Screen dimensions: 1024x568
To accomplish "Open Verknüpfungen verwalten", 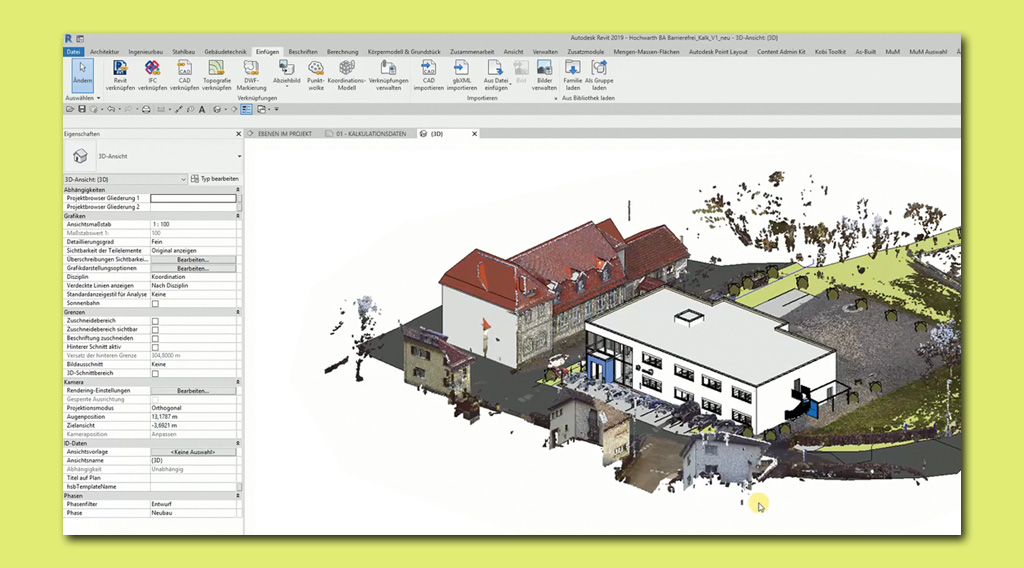I will point(388,69).
